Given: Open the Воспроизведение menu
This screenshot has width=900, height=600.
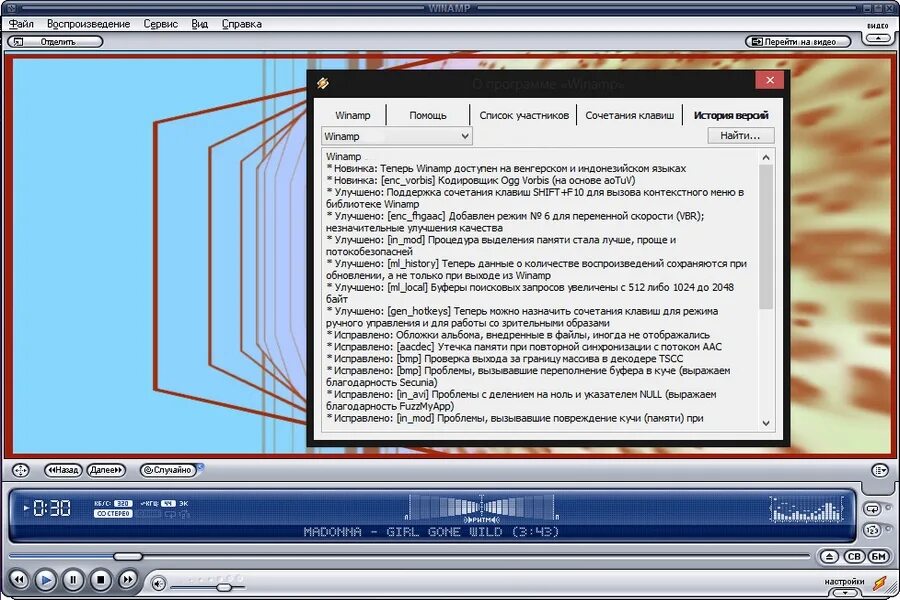Looking at the screenshot, I should [88, 24].
